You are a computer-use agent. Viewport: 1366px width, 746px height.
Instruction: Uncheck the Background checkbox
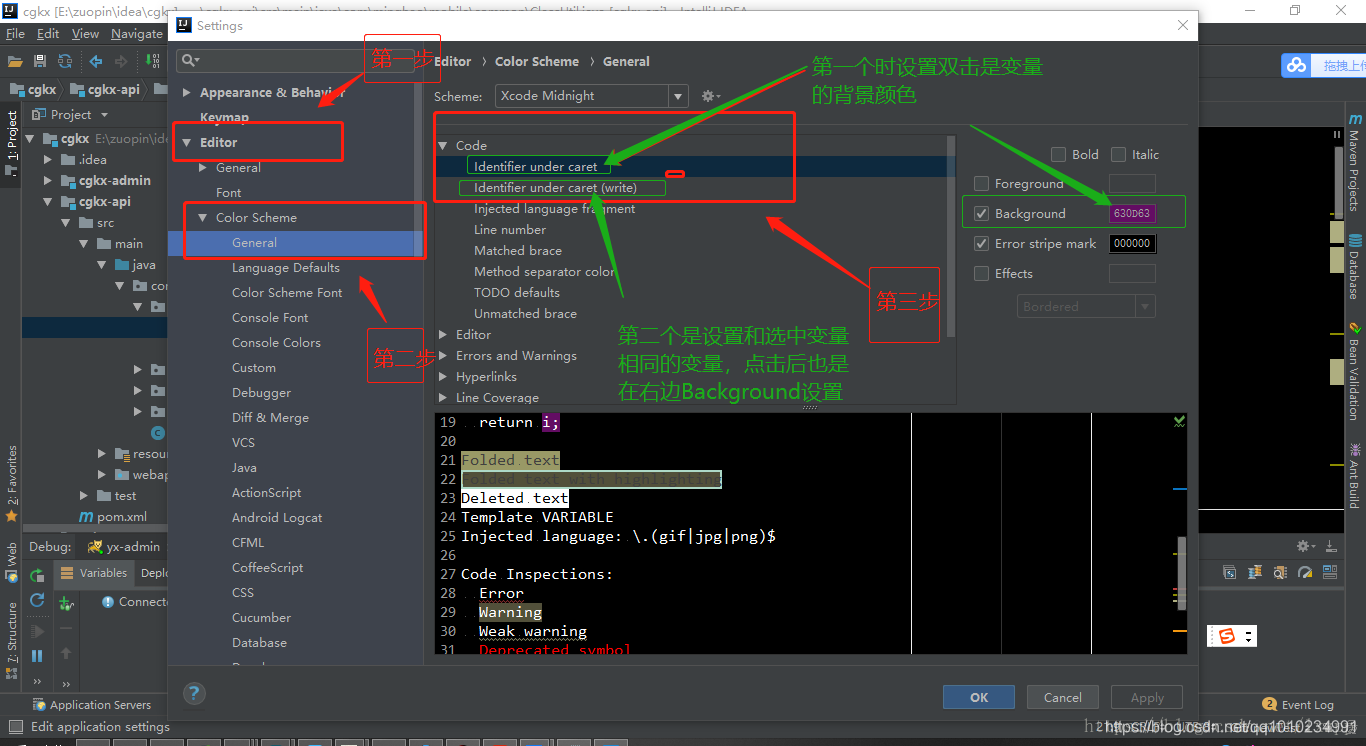pos(981,213)
